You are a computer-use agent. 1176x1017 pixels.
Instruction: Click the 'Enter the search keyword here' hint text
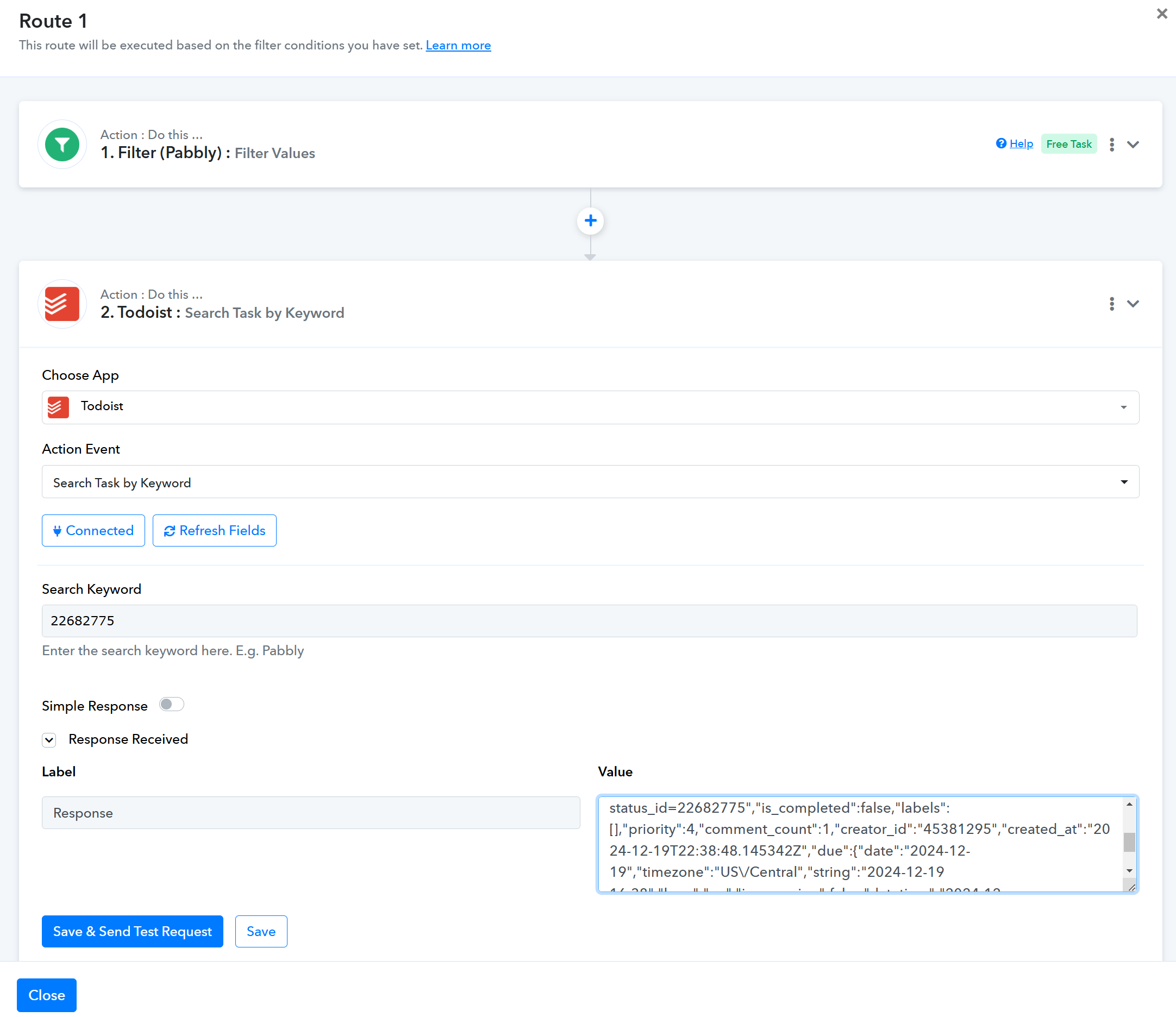pyautogui.click(x=173, y=650)
